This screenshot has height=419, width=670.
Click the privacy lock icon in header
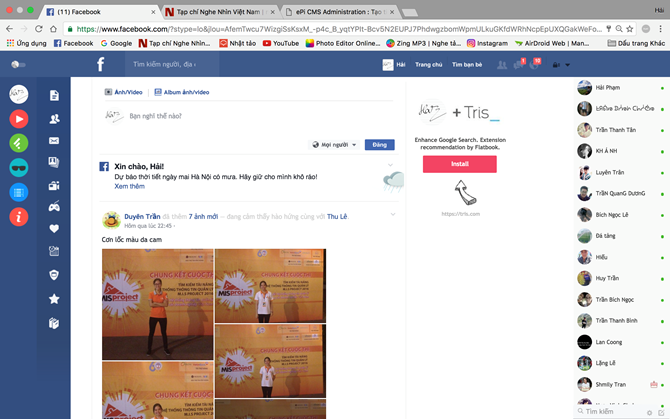point(556,65)
